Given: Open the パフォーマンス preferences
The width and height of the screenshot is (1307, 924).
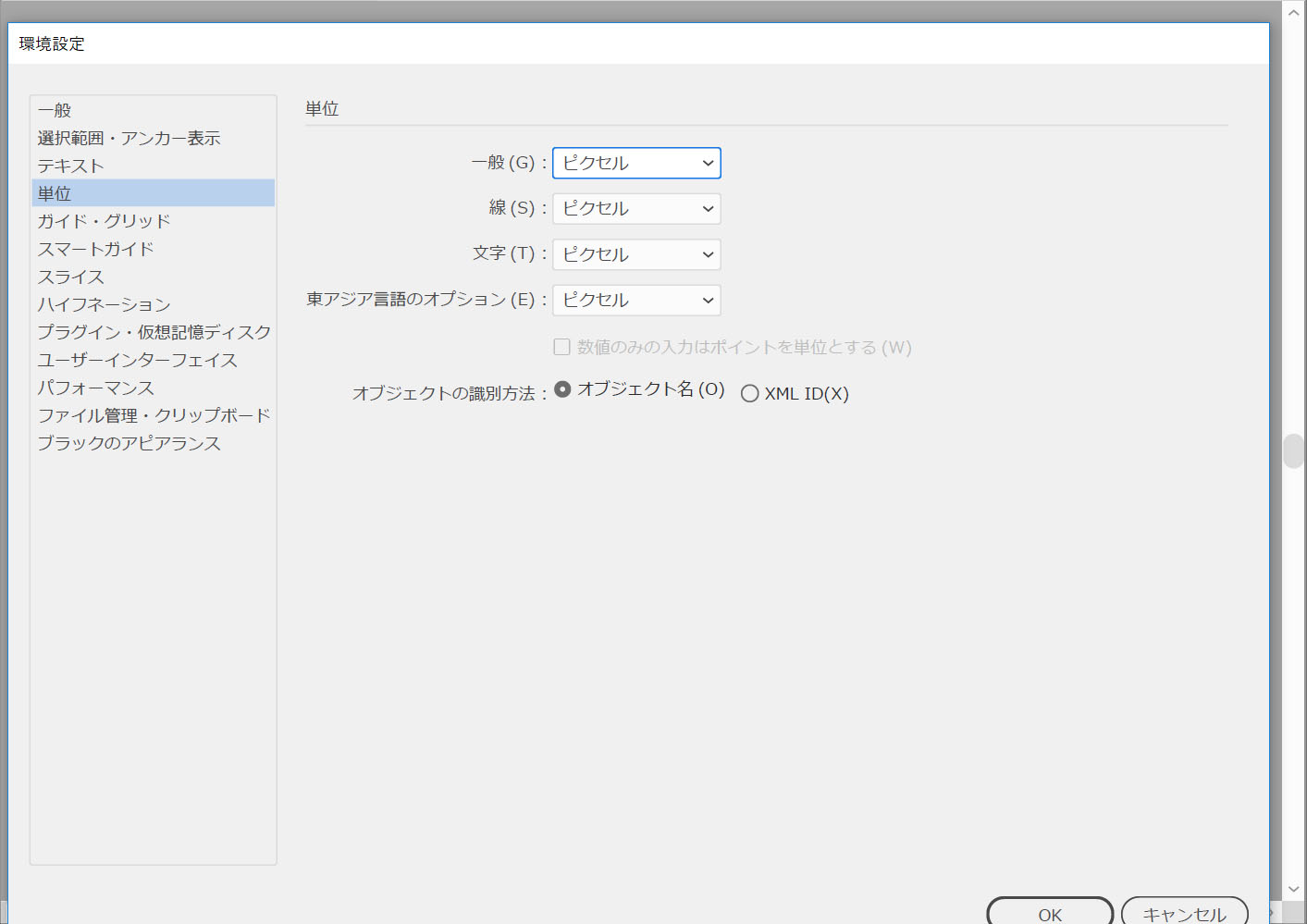Looking at the screenshot, I should click(95, 388).
